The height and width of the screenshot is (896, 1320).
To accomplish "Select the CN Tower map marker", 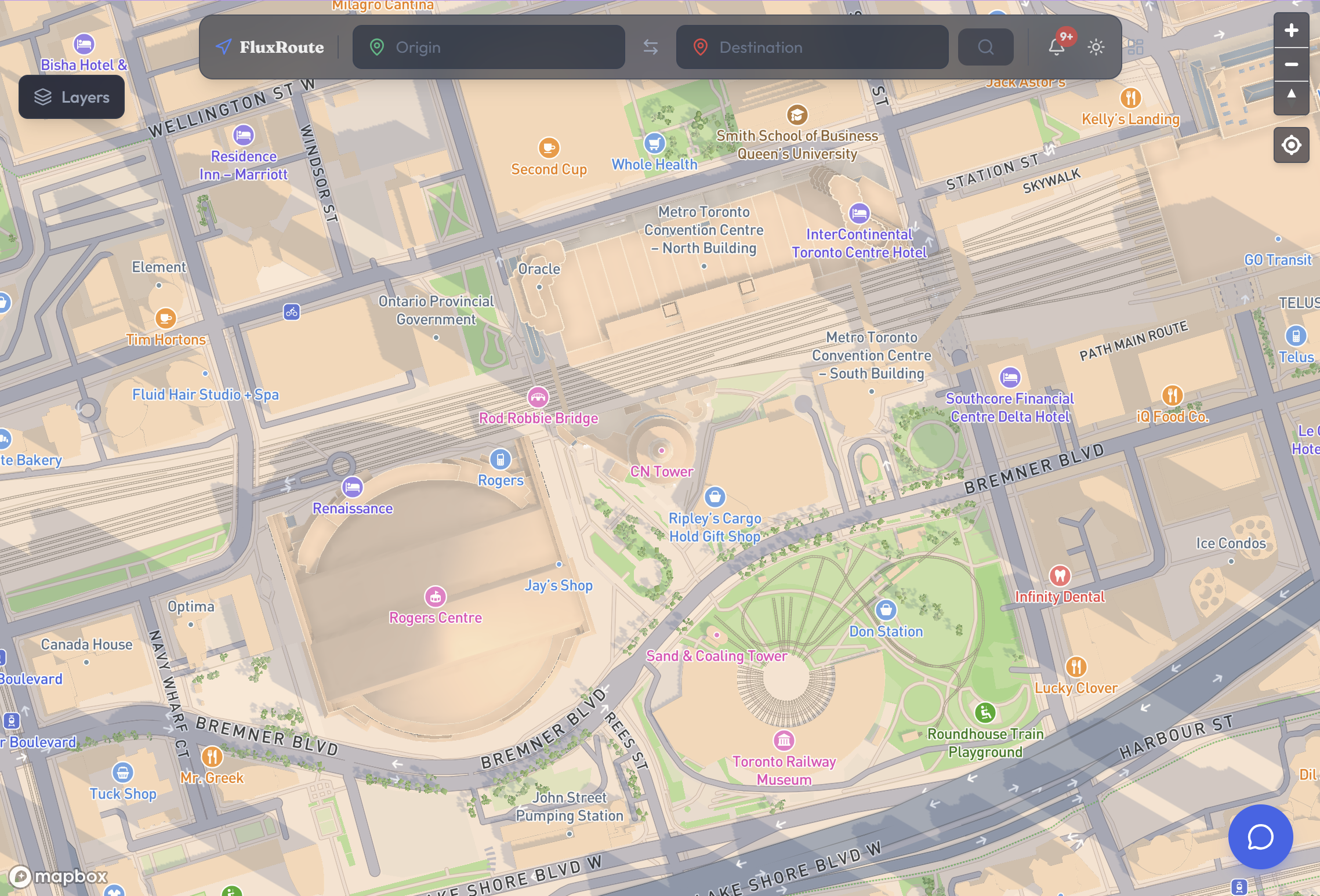I will tap(662, 451).
